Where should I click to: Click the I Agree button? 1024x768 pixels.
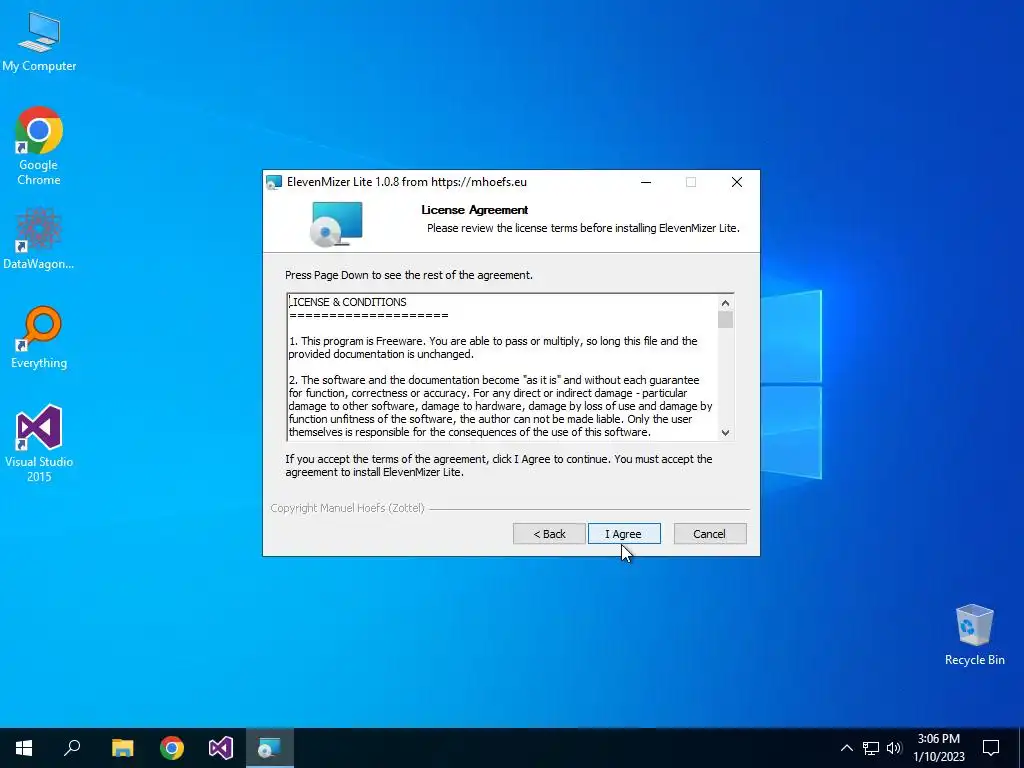tap(624, 534)
